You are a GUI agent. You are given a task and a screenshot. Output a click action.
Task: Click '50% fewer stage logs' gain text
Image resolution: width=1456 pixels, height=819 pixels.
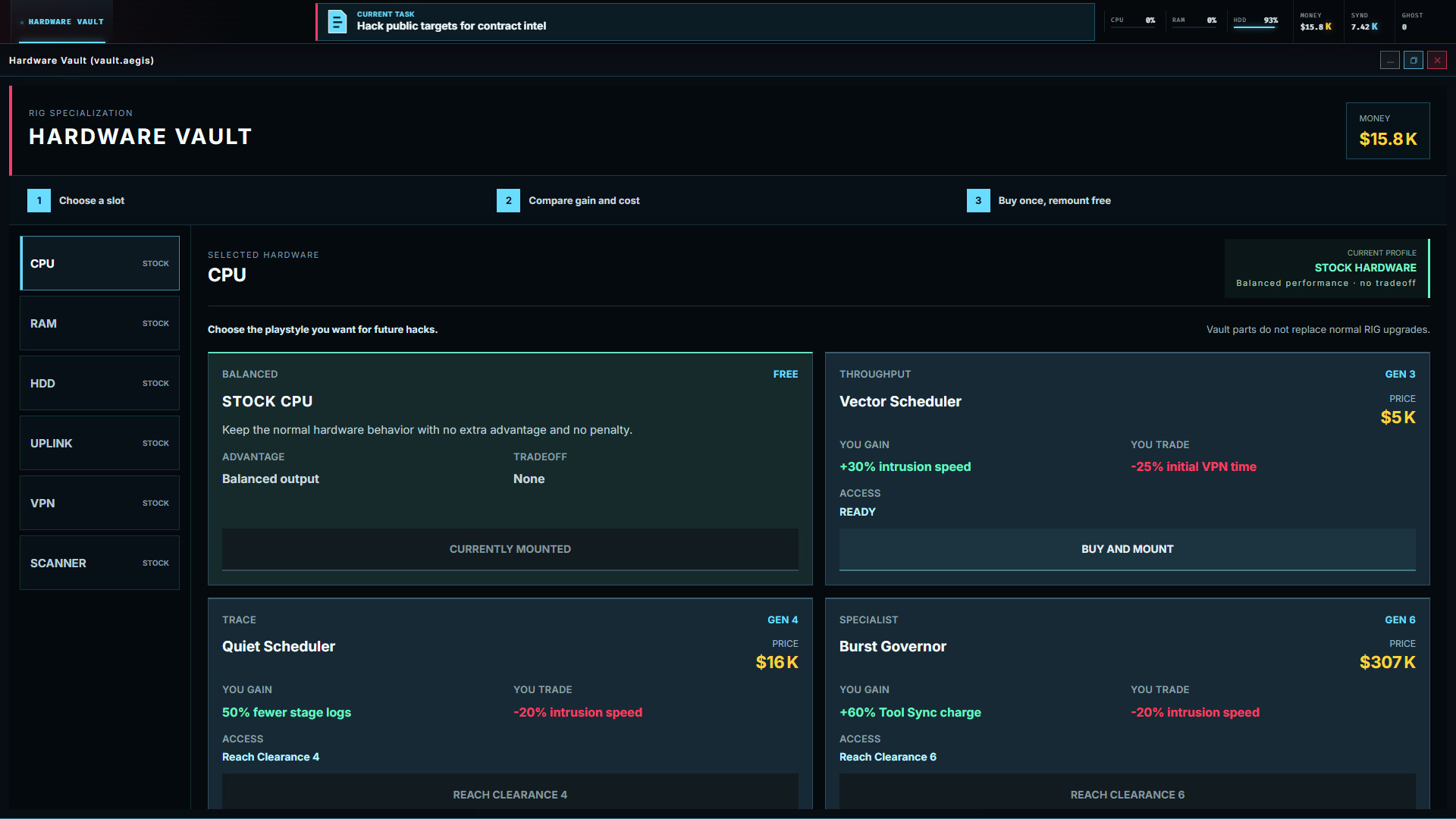tap(287, 712)
